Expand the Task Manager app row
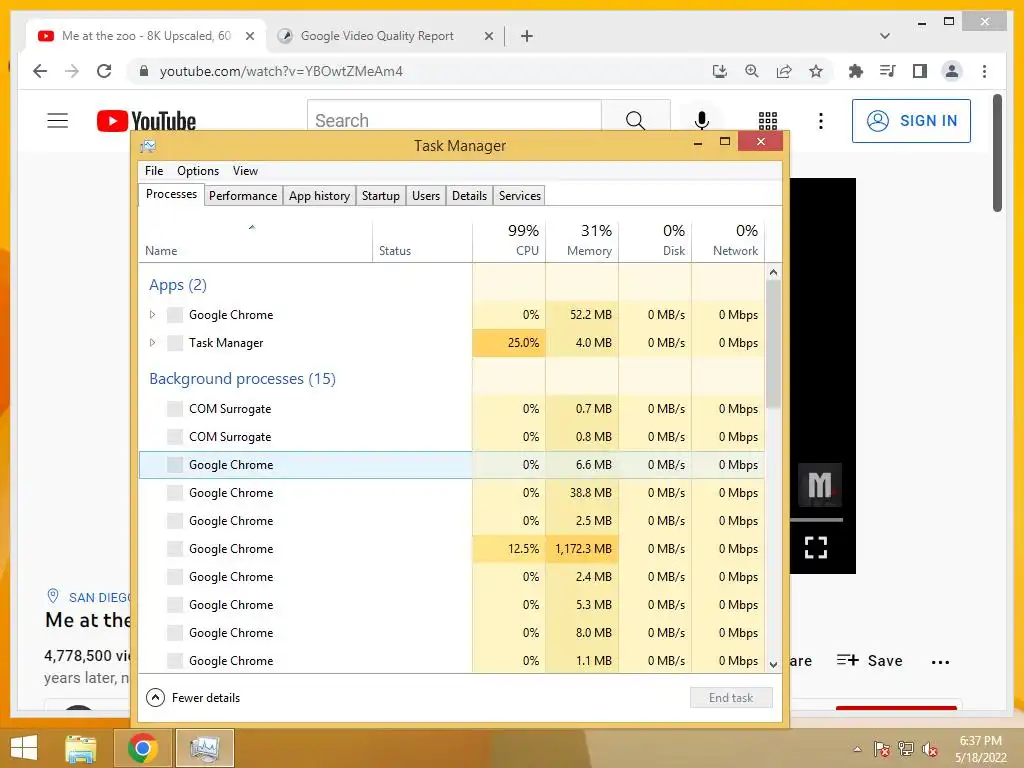The width and height of the screenshot is (1024, 768). [x=152, y=343]
